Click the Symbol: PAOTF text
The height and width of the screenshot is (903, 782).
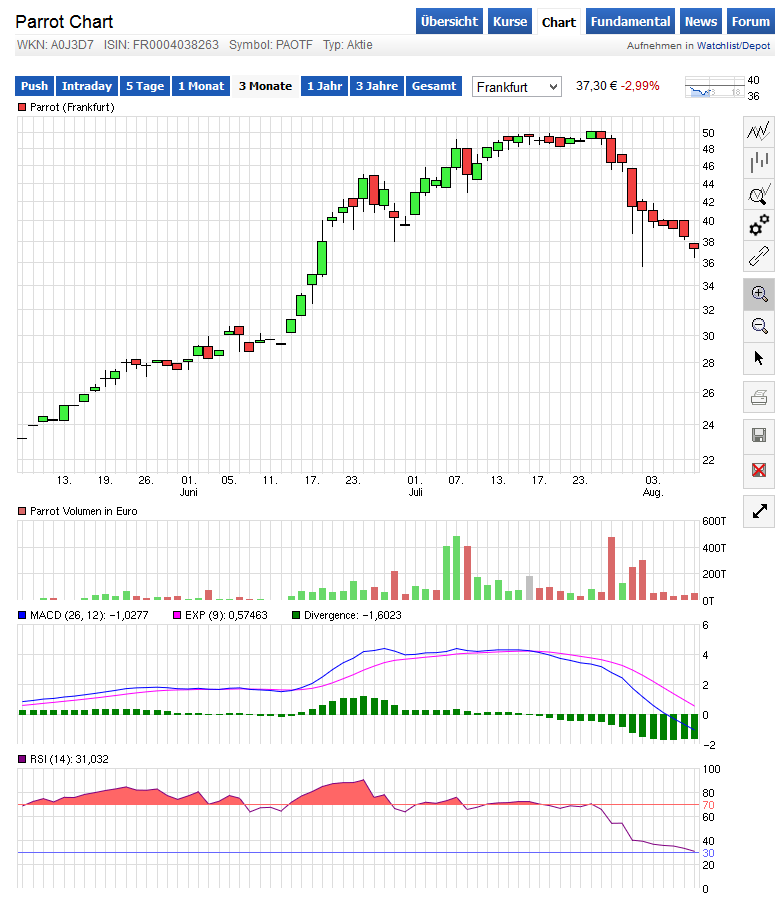pos(271,45)
